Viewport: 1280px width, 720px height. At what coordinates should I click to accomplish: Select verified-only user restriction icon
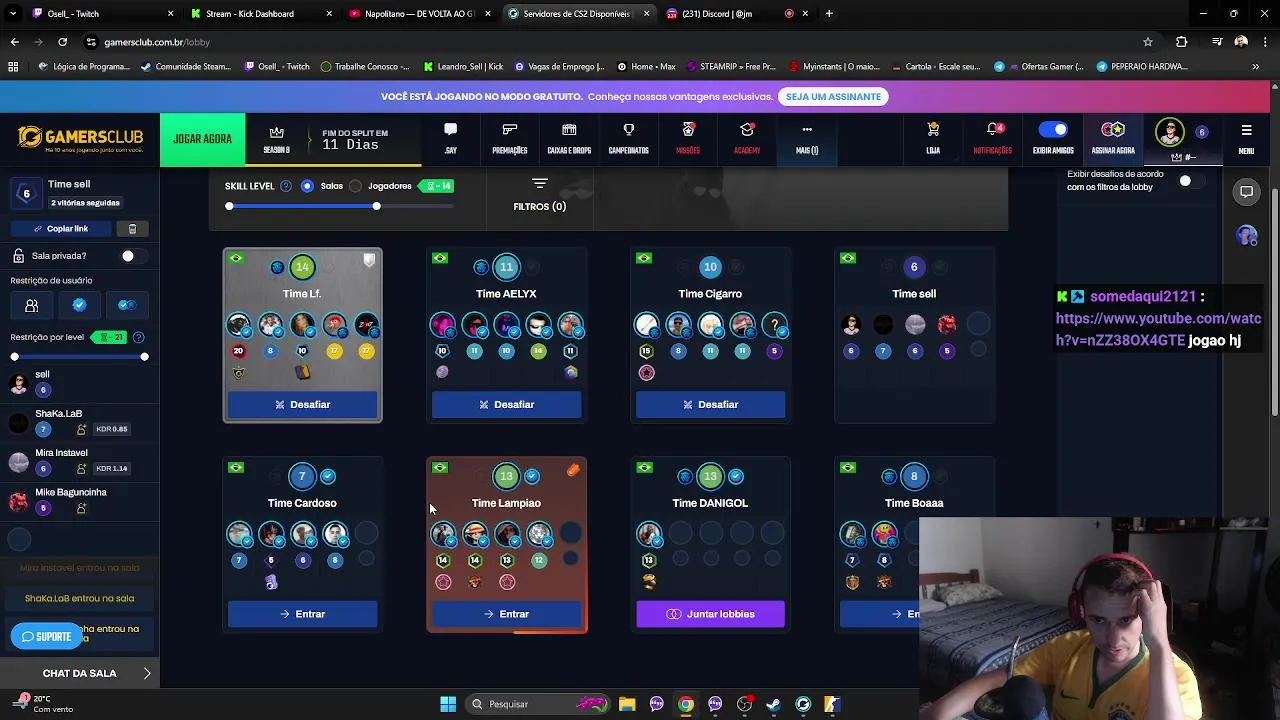point(80,305)
